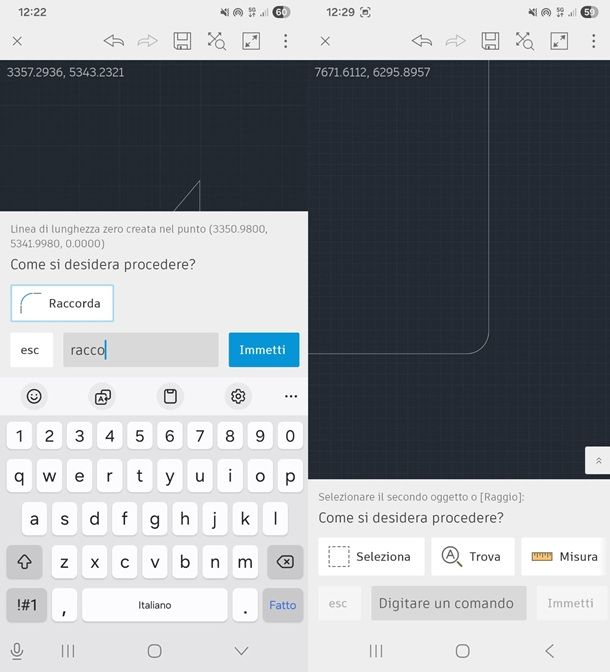Screen dimensions: 610x672
Task: Tap the filleted corner arc in the drawing
Action: [x=482, y=348]
